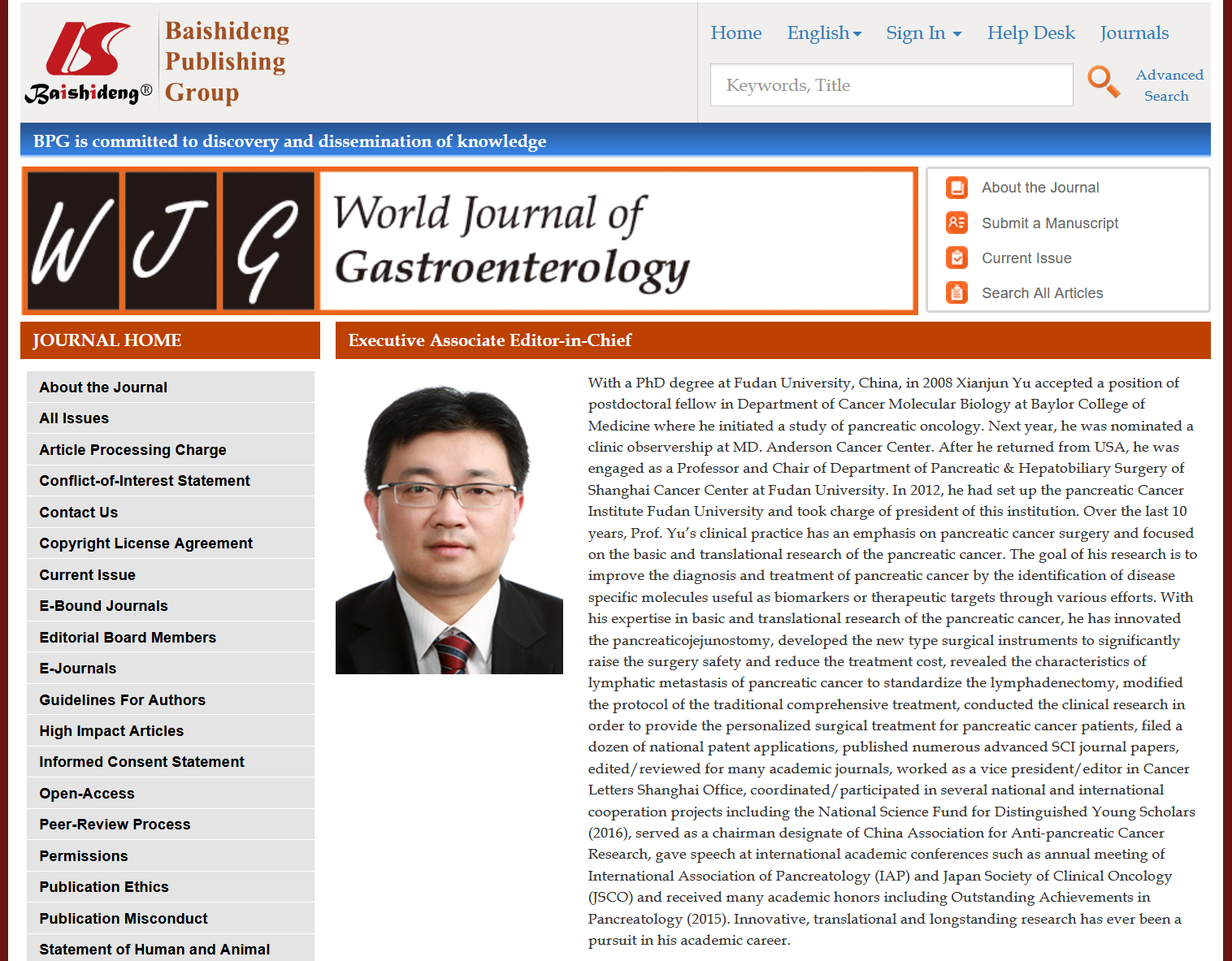Open High Impact Articles sidebar item
The width and height of the screenshot is (1232, 961).
(x=171, y=731)
